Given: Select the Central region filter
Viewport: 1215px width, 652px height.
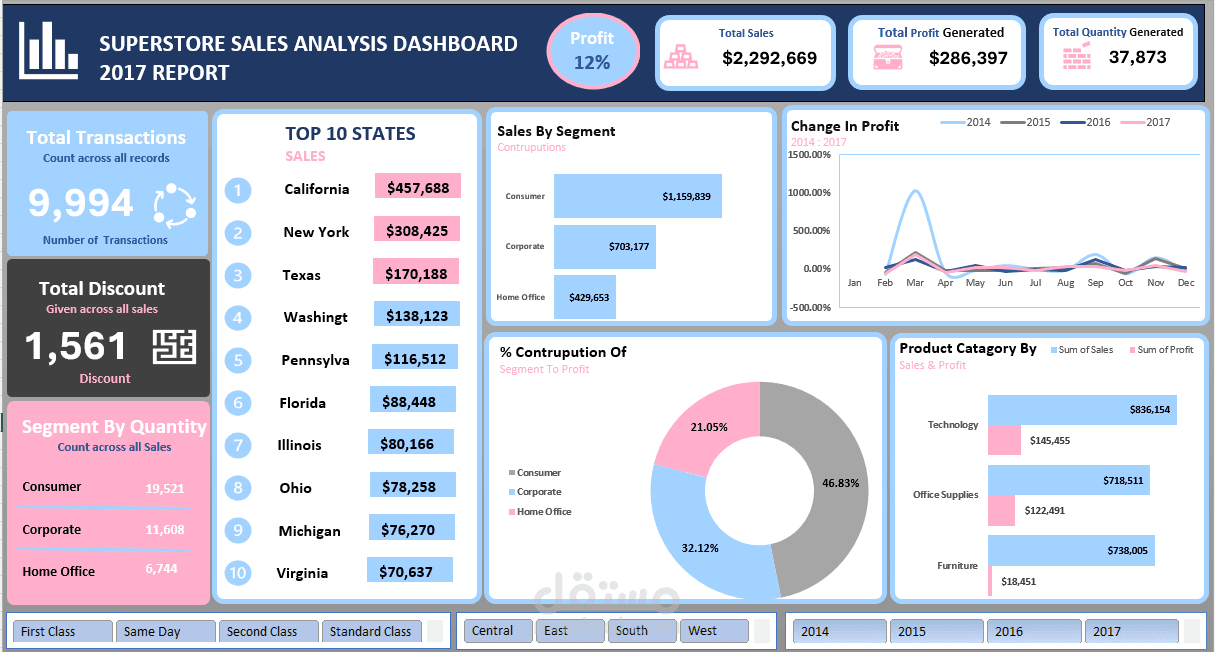Looking at the screenshot, I should click(497, 631).
